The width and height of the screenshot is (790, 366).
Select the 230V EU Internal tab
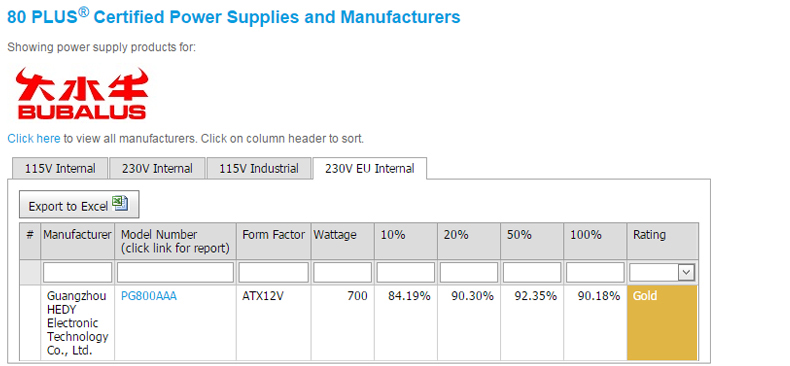point(370,168)
